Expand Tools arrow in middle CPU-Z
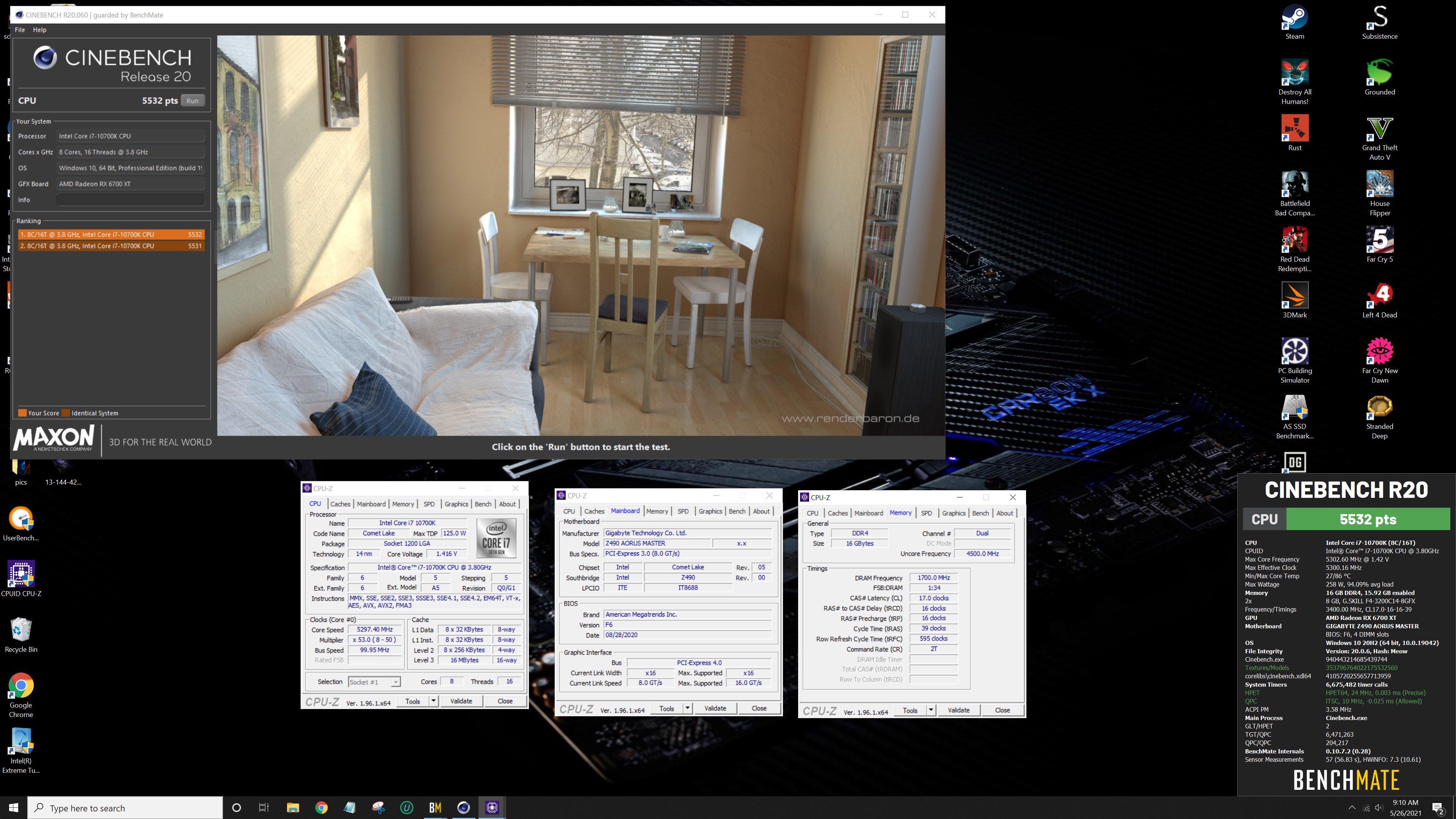Image resolution: width=1456 pixels, height=819 pixels. [688, 709]
